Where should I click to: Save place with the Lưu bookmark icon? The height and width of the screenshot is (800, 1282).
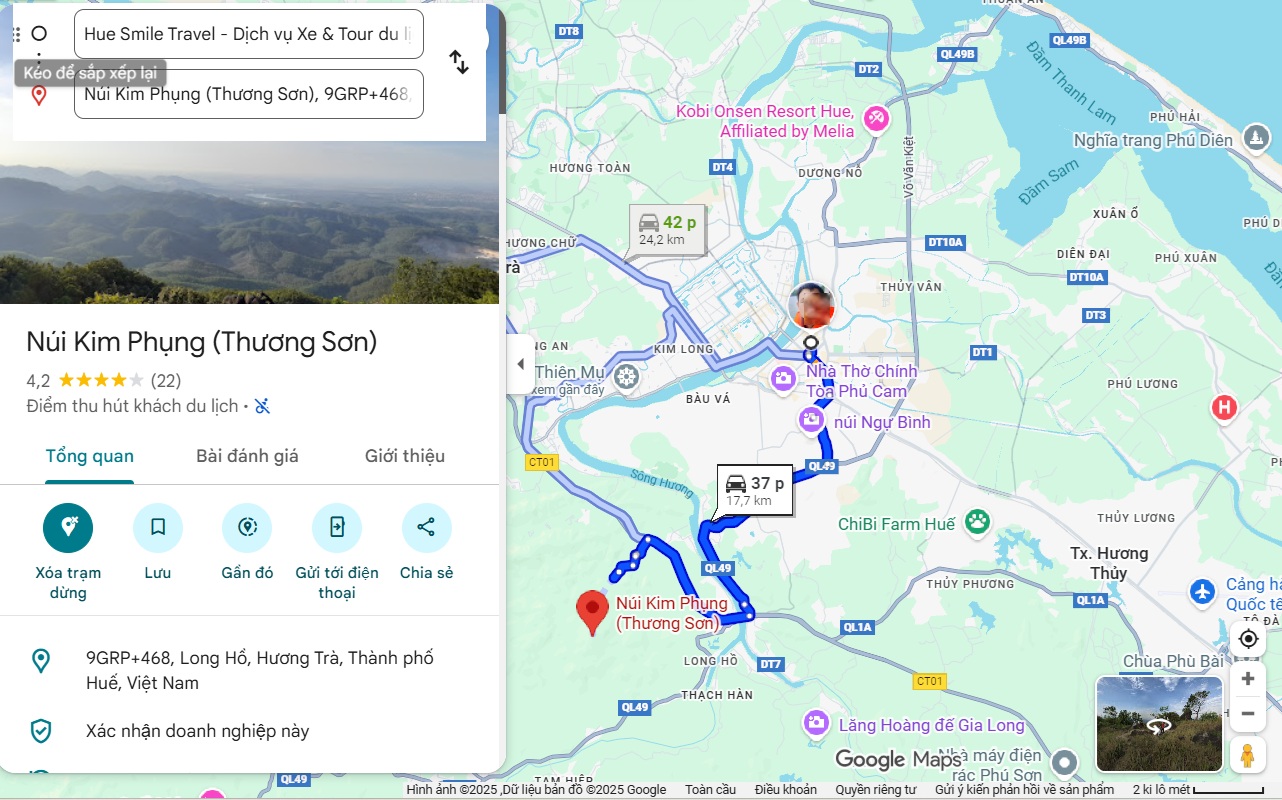coord(158,528)
